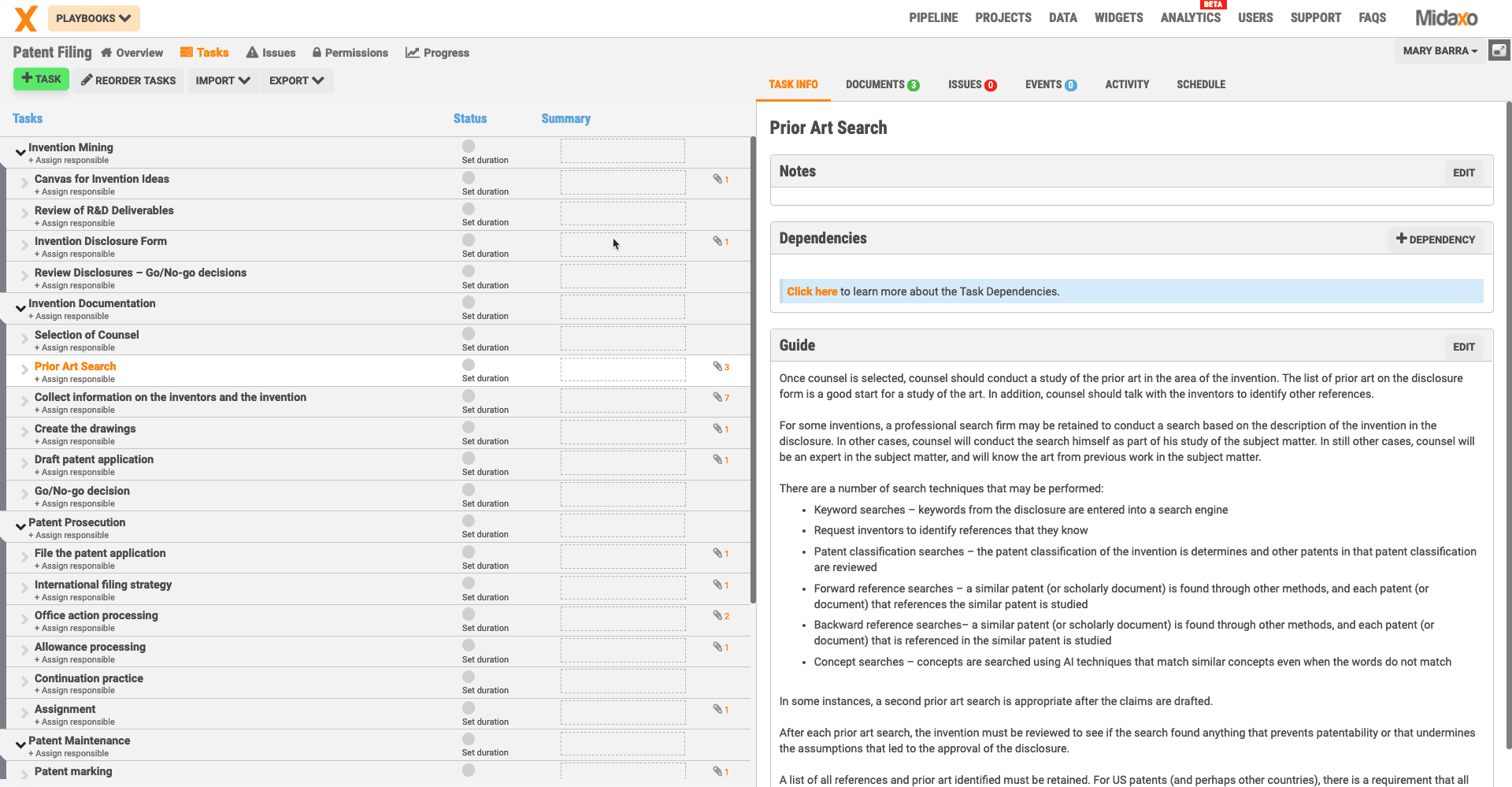This screenshot has width=1512, height=787.
Task: Switch to the Issues tab in task panel
Action: [973, 84]
